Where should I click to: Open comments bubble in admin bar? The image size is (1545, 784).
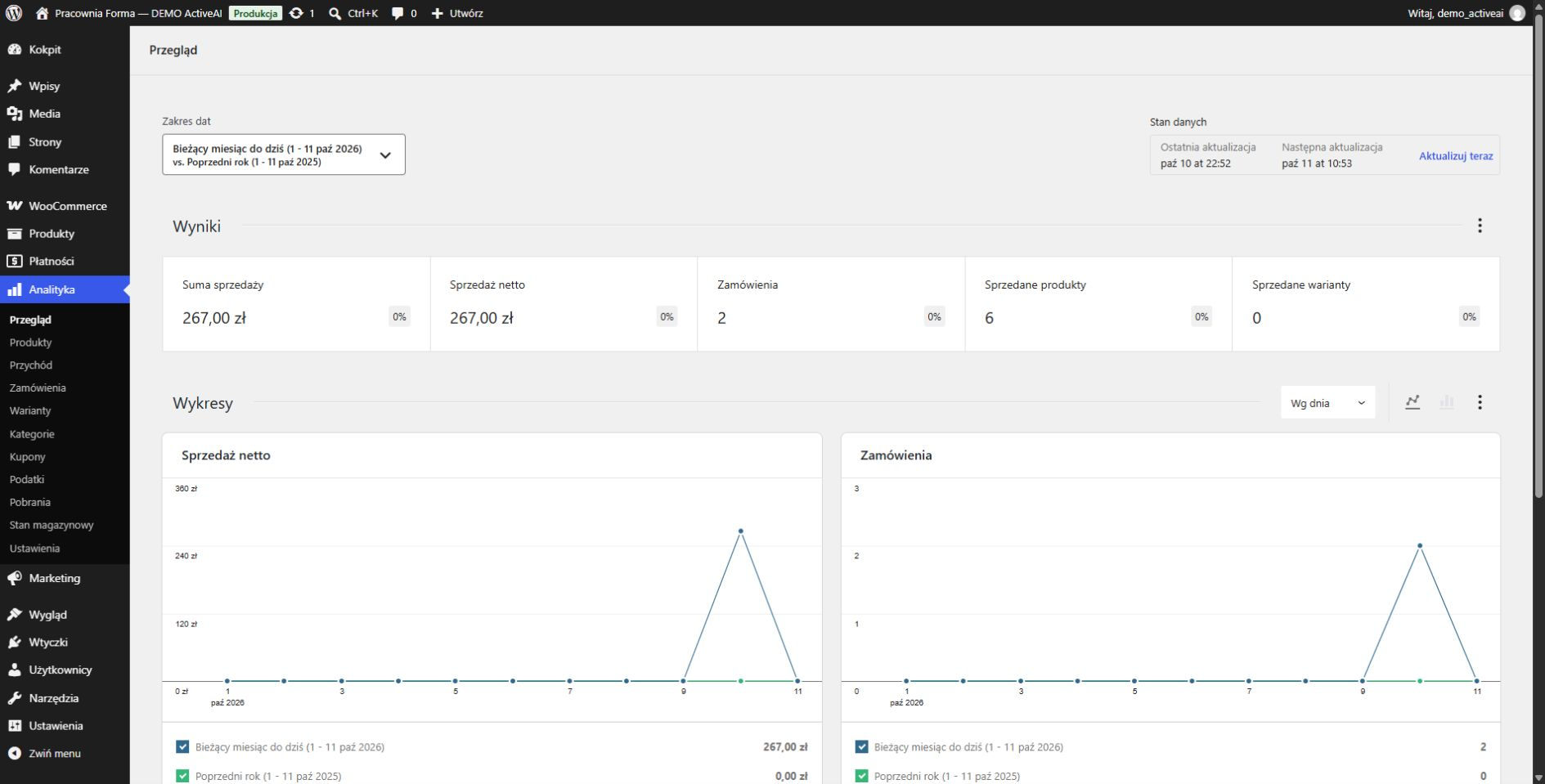[397, 13]
